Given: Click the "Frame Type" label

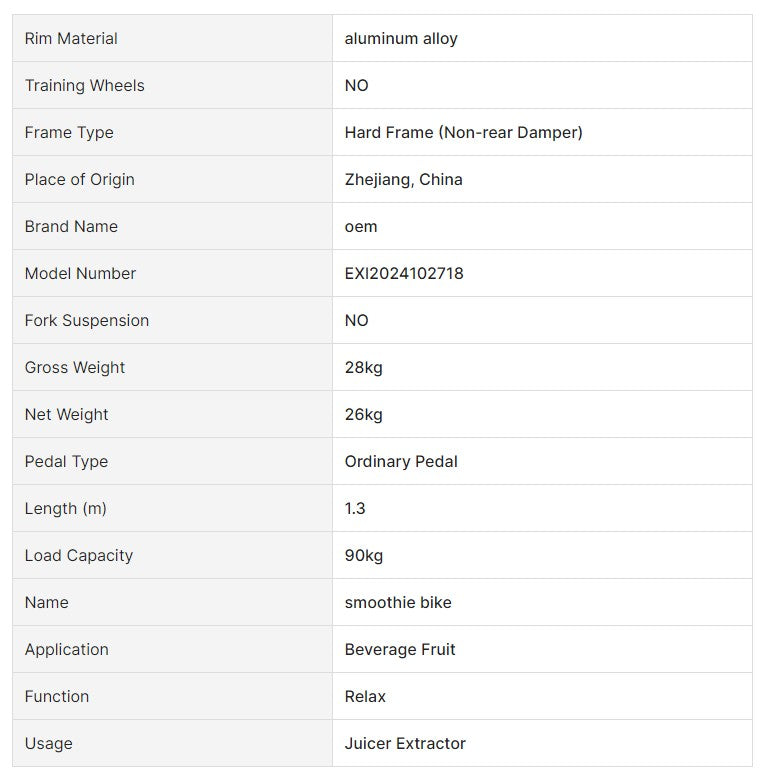Looking at the screenshot, I should coord(69,133).
